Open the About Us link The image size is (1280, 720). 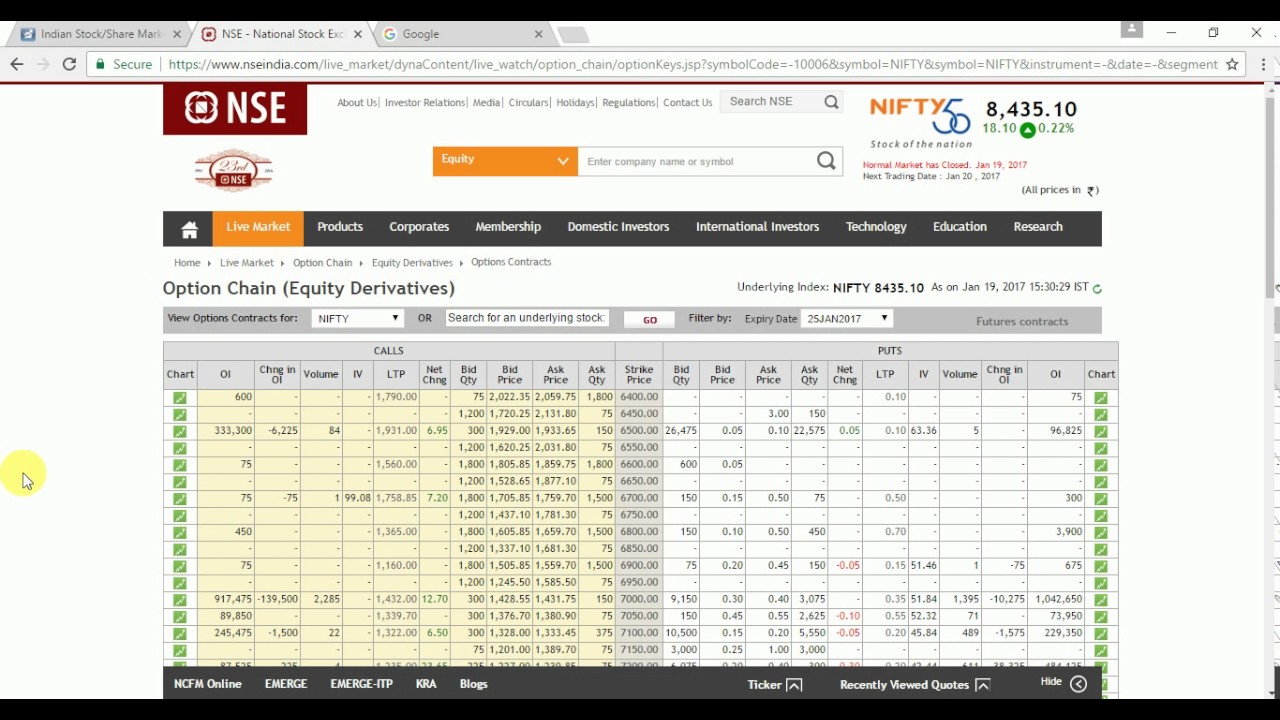[357, 102]
